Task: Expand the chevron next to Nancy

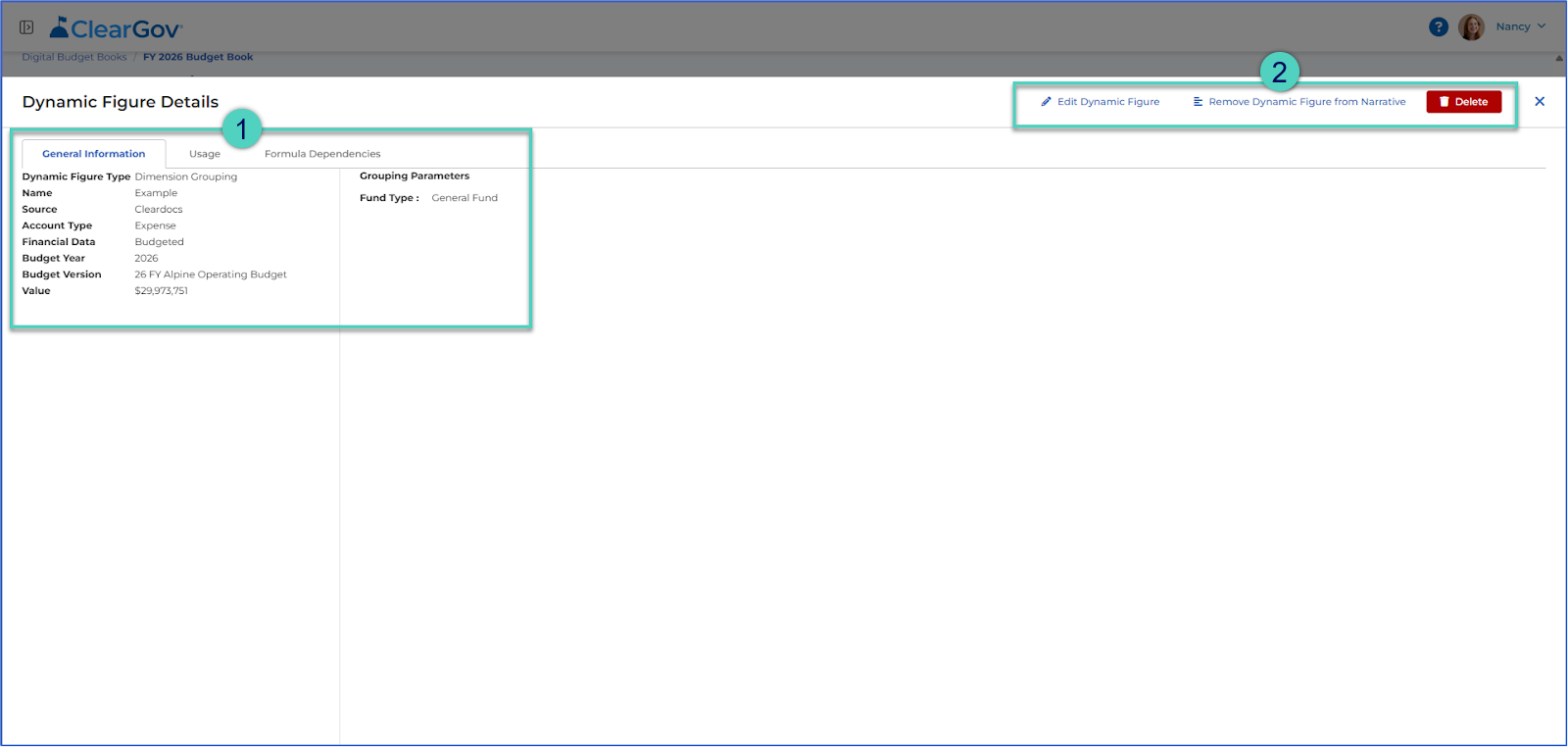Action: click(1542, 26)
